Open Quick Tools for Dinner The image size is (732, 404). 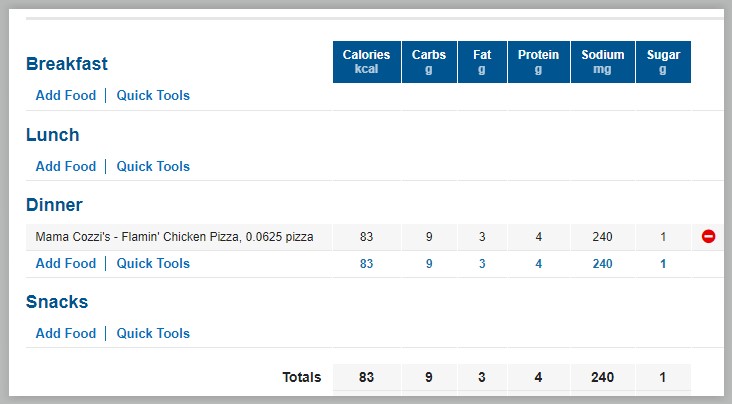point(153,263)
